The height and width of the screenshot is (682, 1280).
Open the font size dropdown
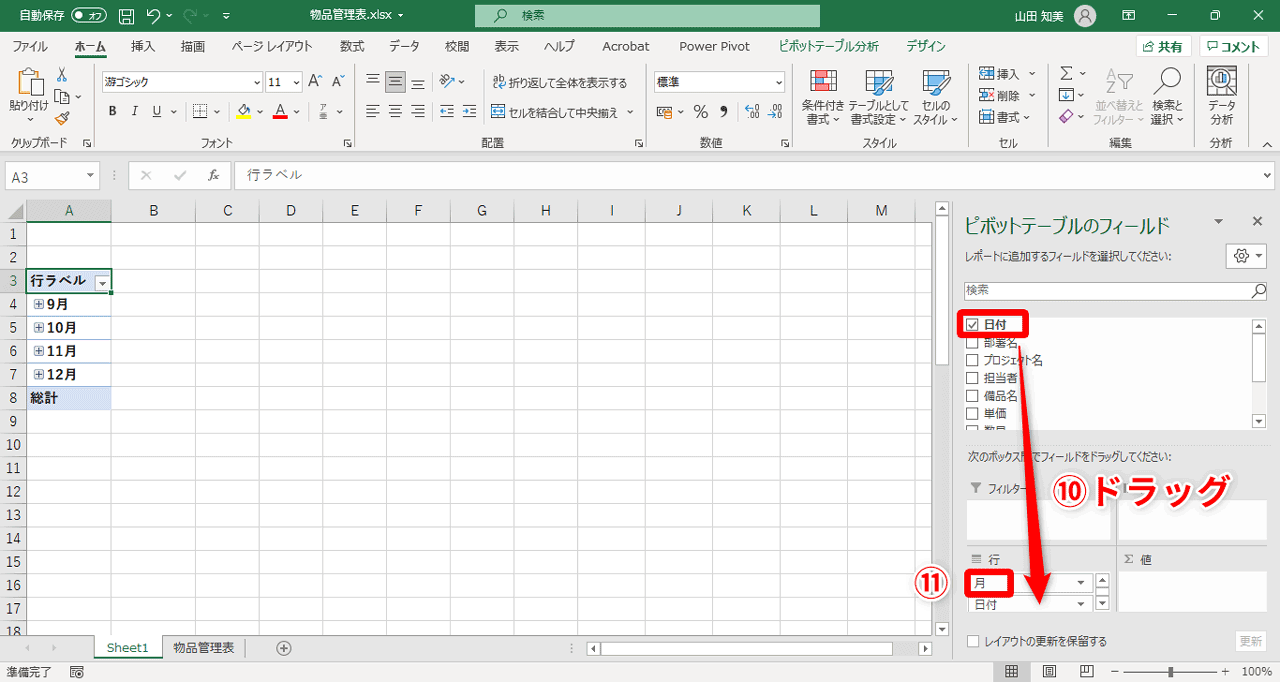(297, 83)
